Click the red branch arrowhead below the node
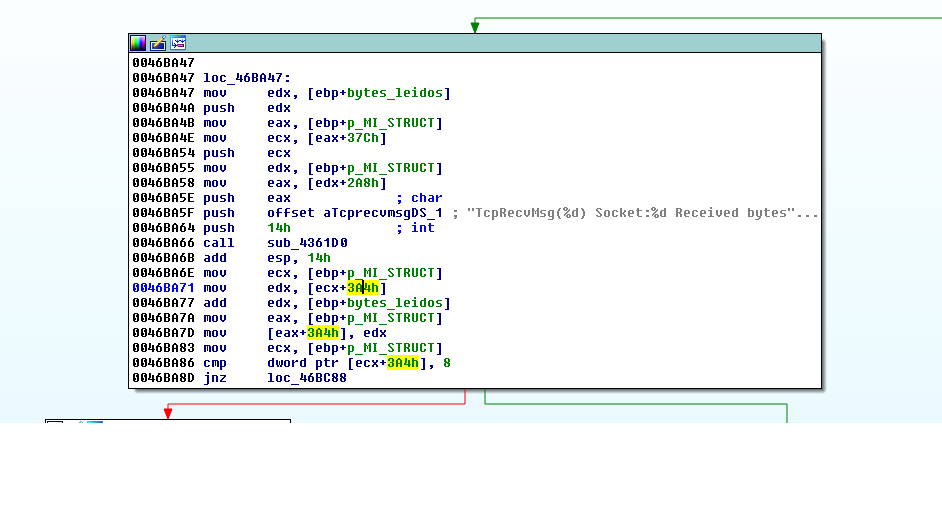The height and width of the screenshot is (519, 942). [168, 412]
